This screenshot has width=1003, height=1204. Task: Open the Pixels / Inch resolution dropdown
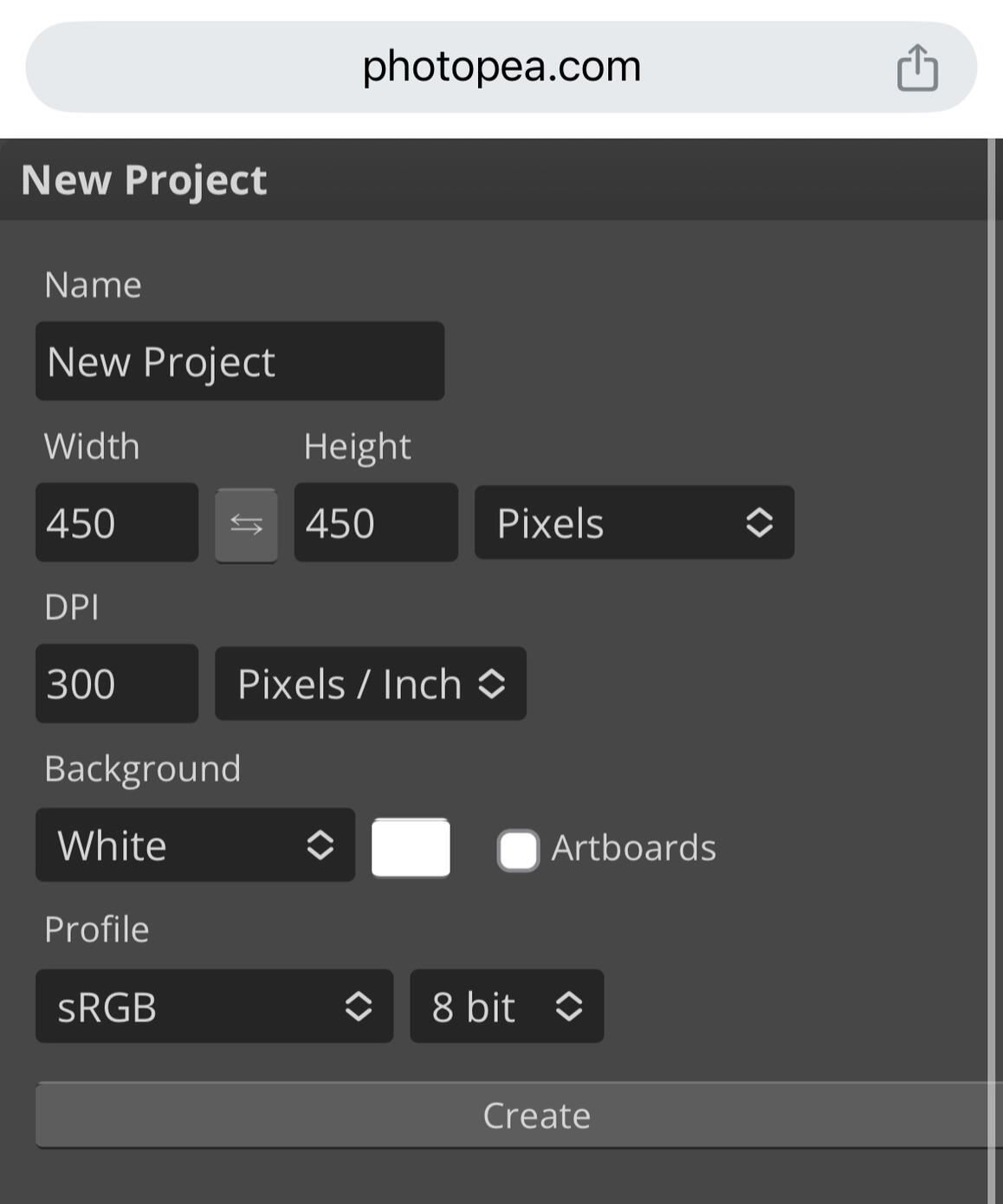tap(370, 683)
